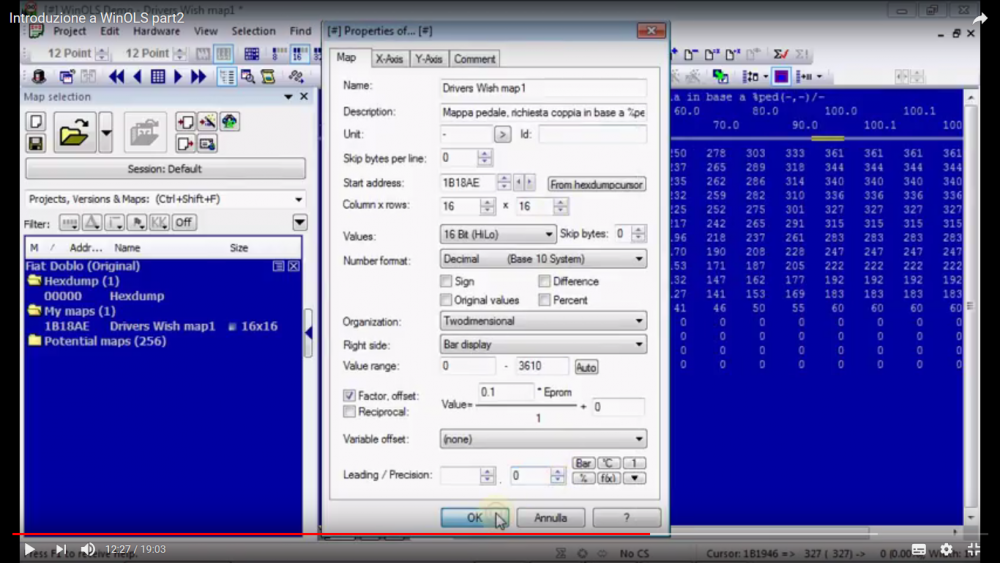Select Drivers Wish map1 tree item
The height and width of the screenshot is (563, 1000).
(162, 326)
